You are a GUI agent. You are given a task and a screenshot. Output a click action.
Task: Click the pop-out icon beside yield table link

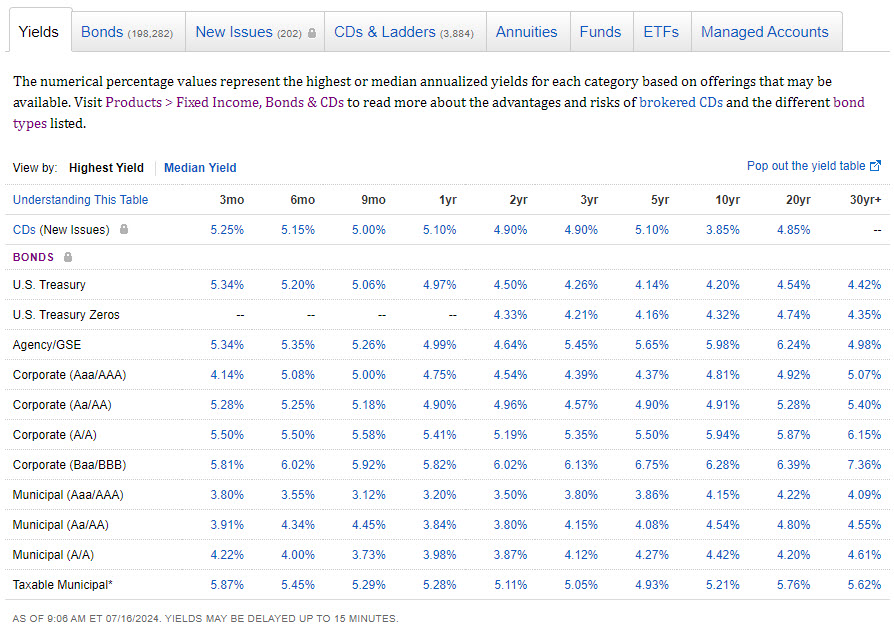point(876,166)
